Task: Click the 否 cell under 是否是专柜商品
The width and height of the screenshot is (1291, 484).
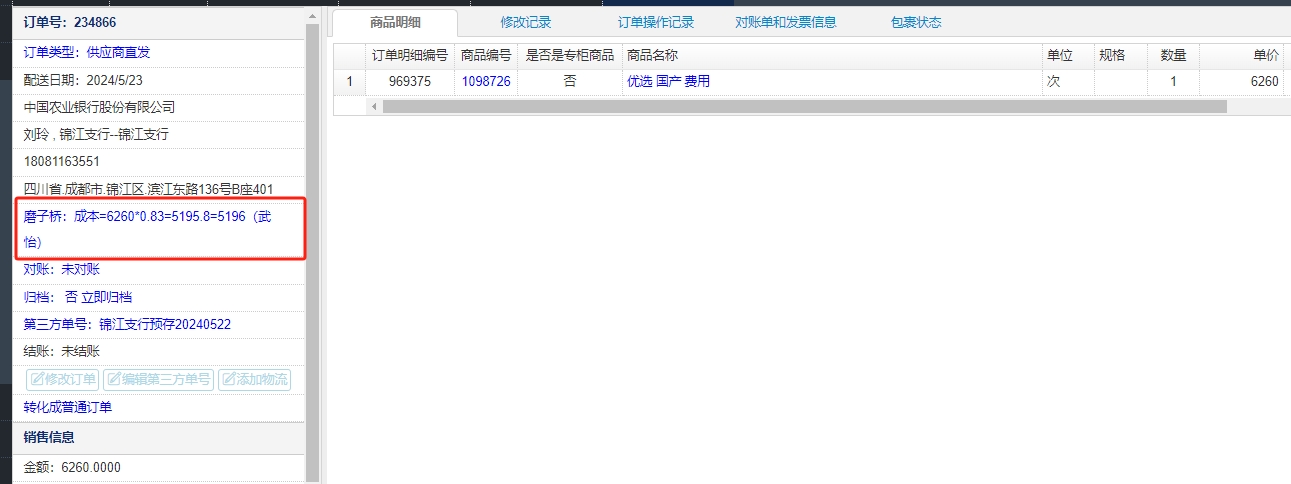Action: click(x=570, y=82)
